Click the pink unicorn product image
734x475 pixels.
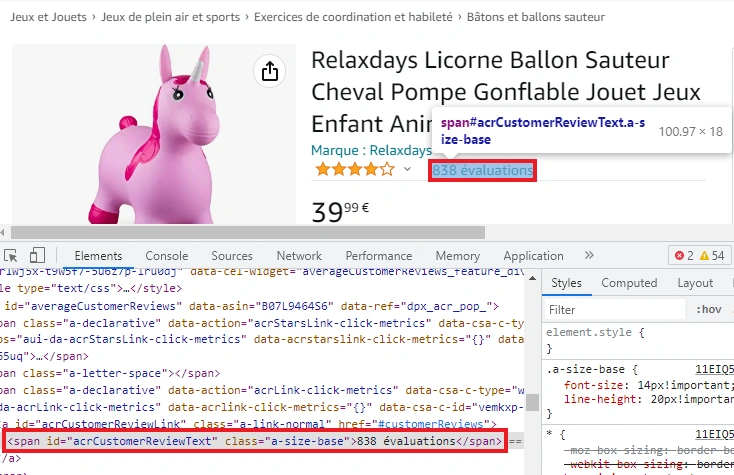pyautogui.click(x=154, y=134)
